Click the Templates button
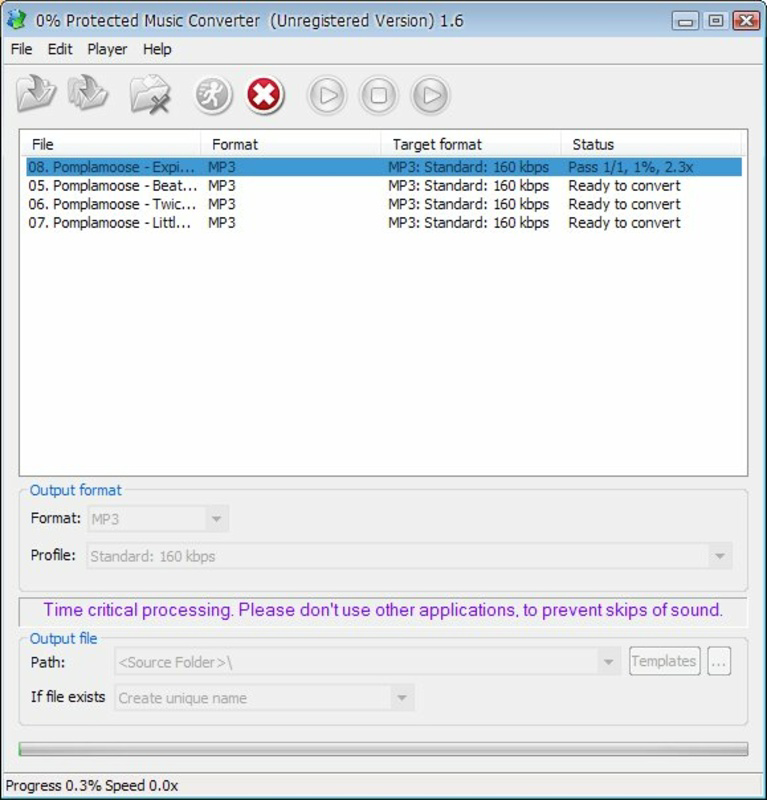Viewport: 767px width, 800px height. pyautogui.click(x=664, y=661)
